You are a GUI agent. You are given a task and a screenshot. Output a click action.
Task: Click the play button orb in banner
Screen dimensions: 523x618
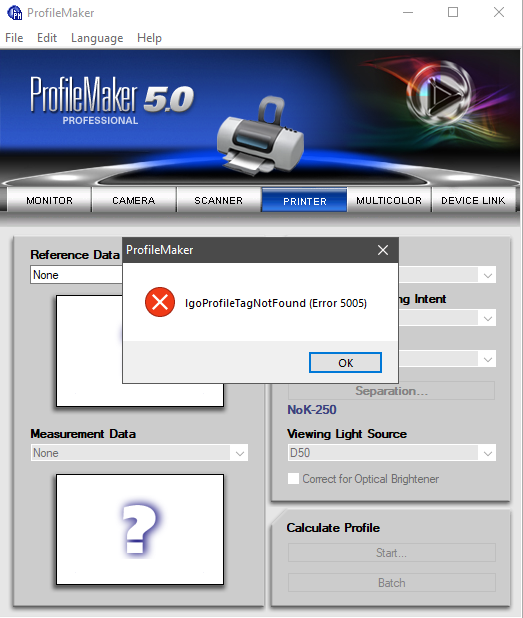[x=439, y=95]
